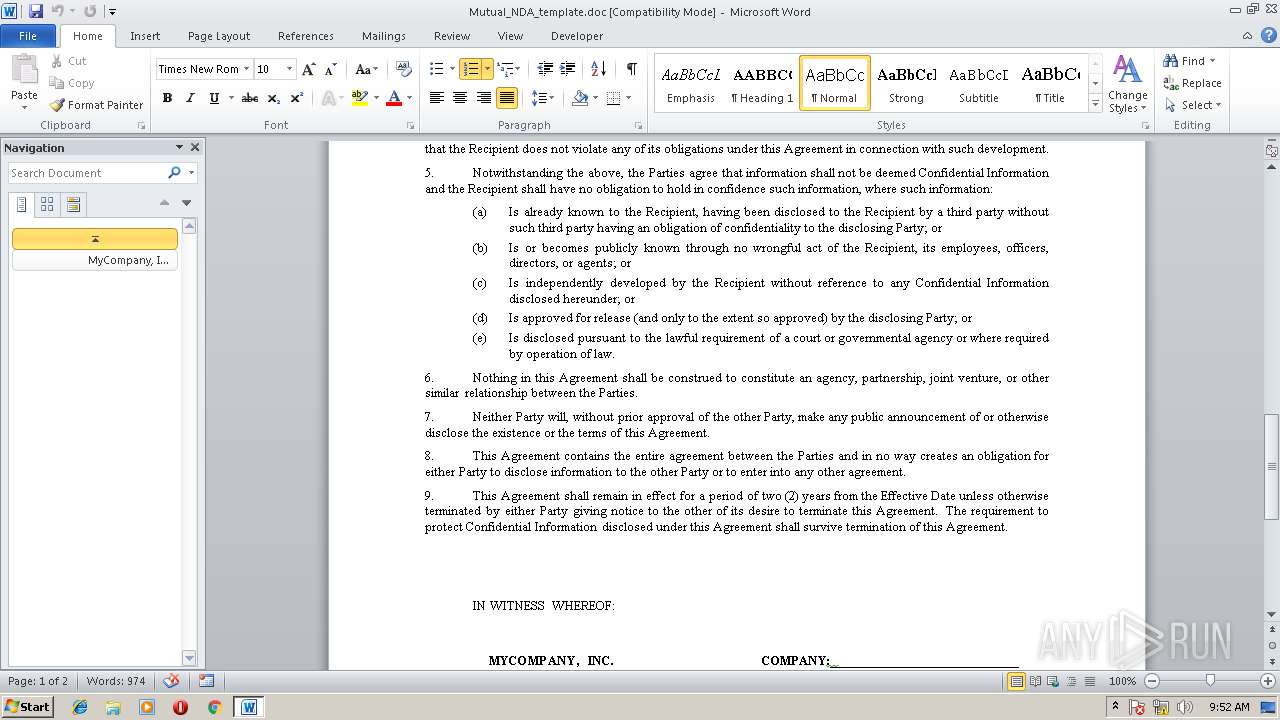1280x720 pixels.
Task: Open the Select dropdown
Action: click(1193, 105)
